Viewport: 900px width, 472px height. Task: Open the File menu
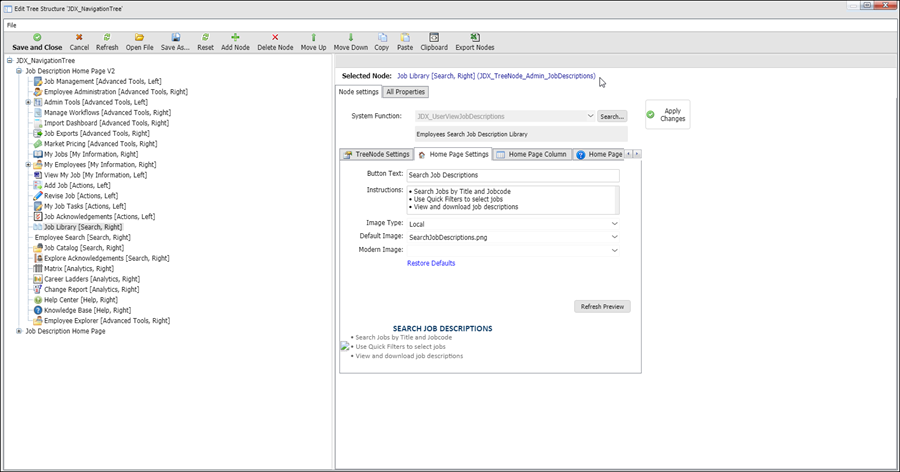pos(12,24)
